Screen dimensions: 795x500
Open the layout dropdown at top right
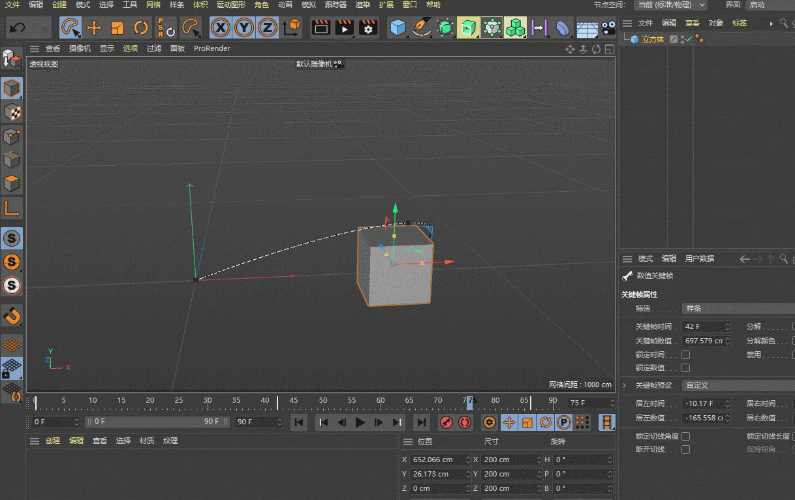[x=670, y=5]
